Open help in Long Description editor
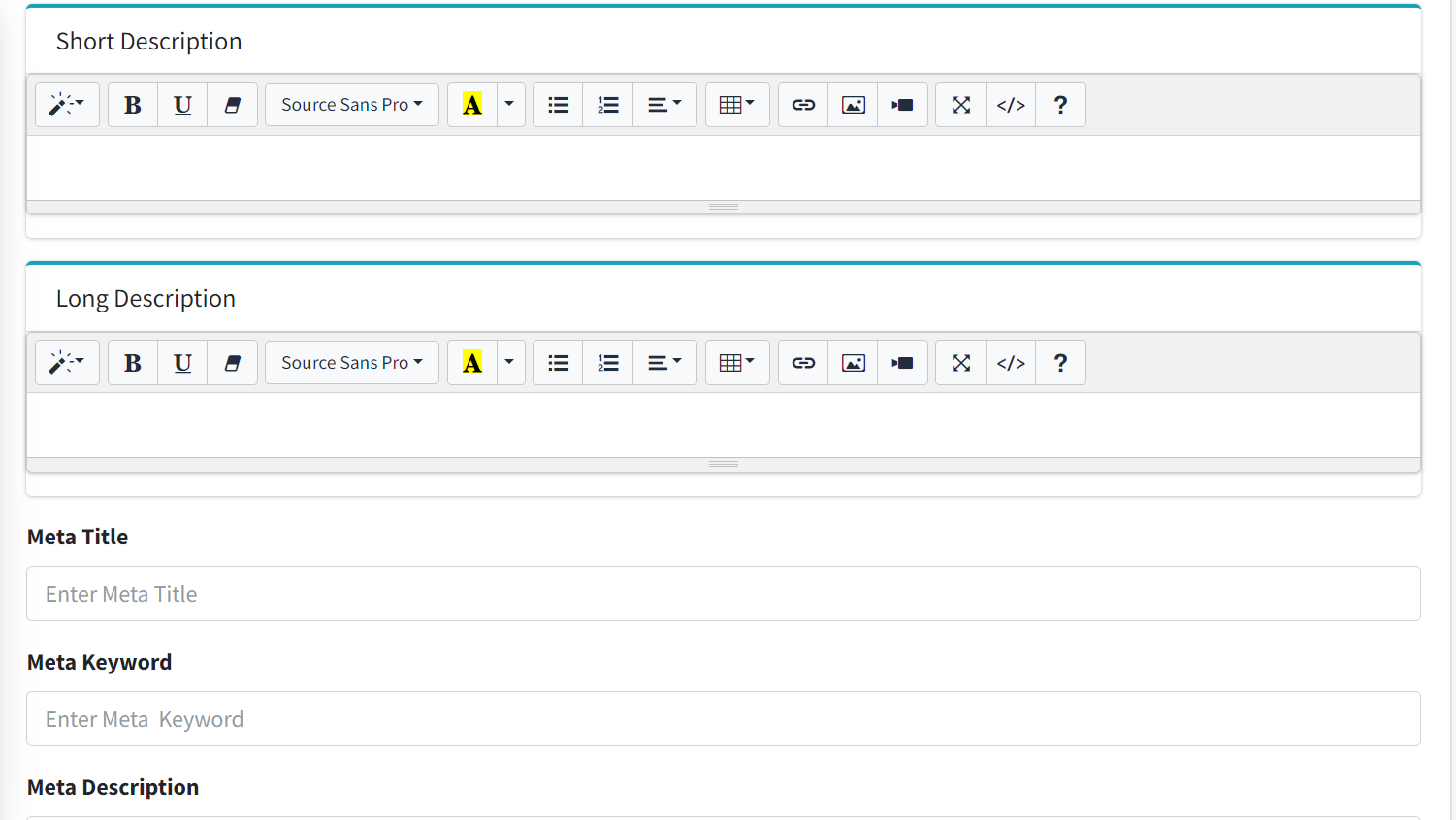This screenshot has width=1456, height=820. (x=1060, y=363)
